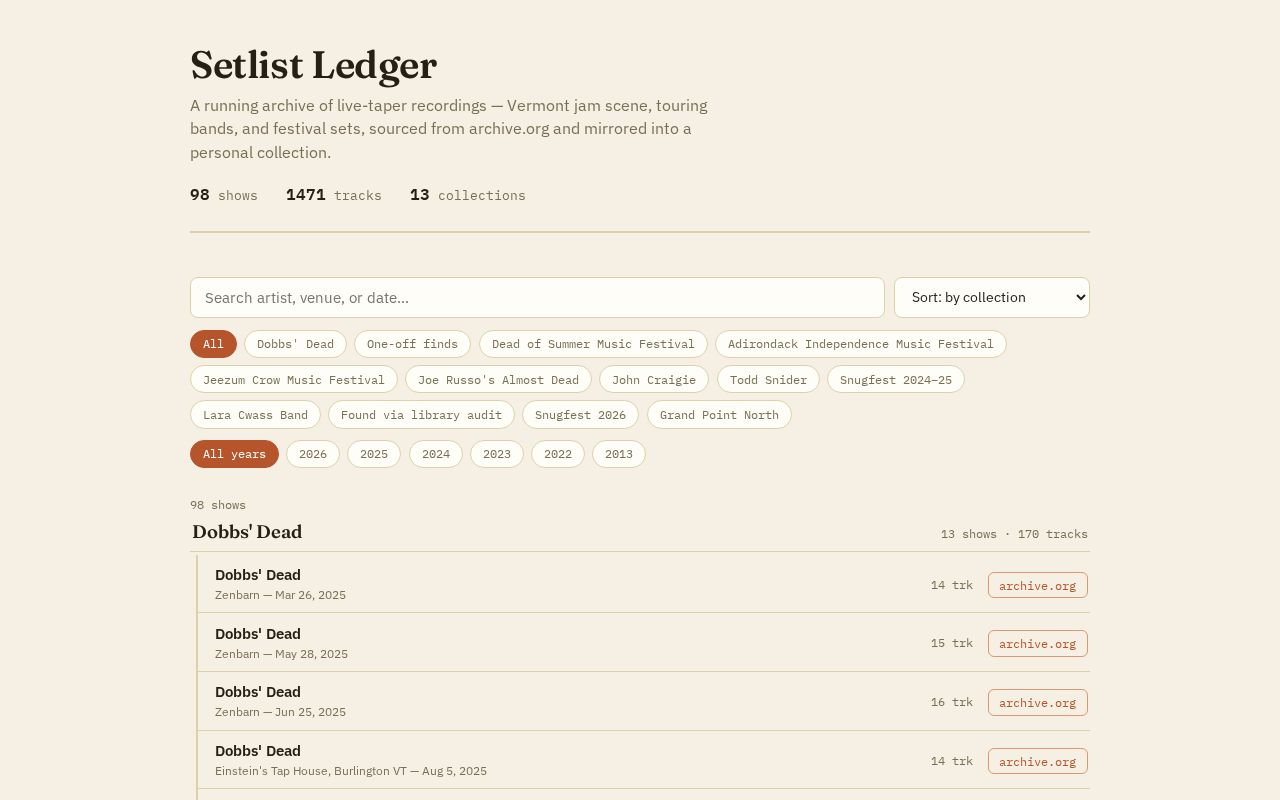Open archive.org link for Einstein's Tap House show
Screen dimensions: 1280x800
tap(1038, 761)
